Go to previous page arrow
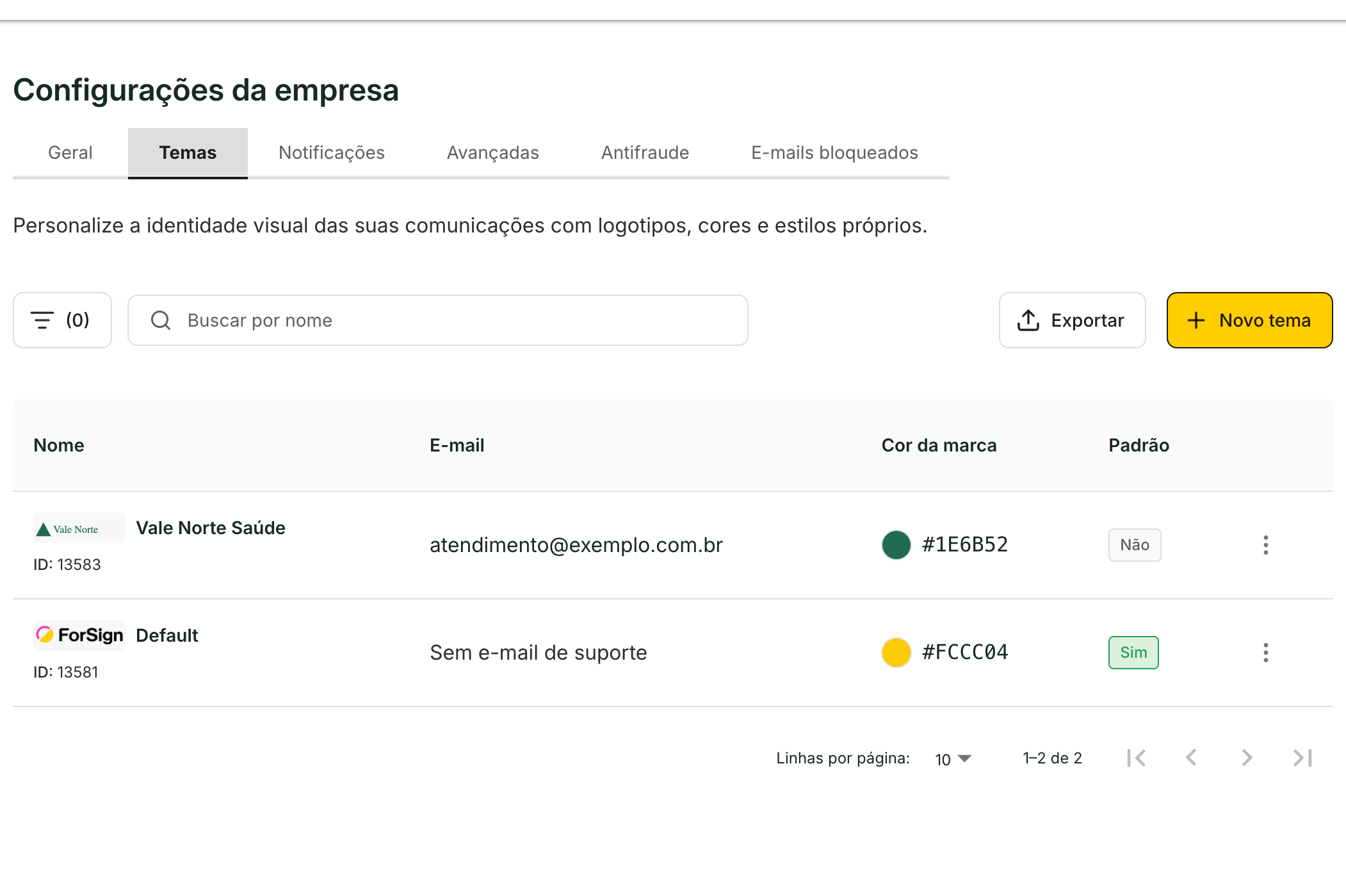Image resolution: width=1346 pixels, height=896 pixels. (1192, 758)
